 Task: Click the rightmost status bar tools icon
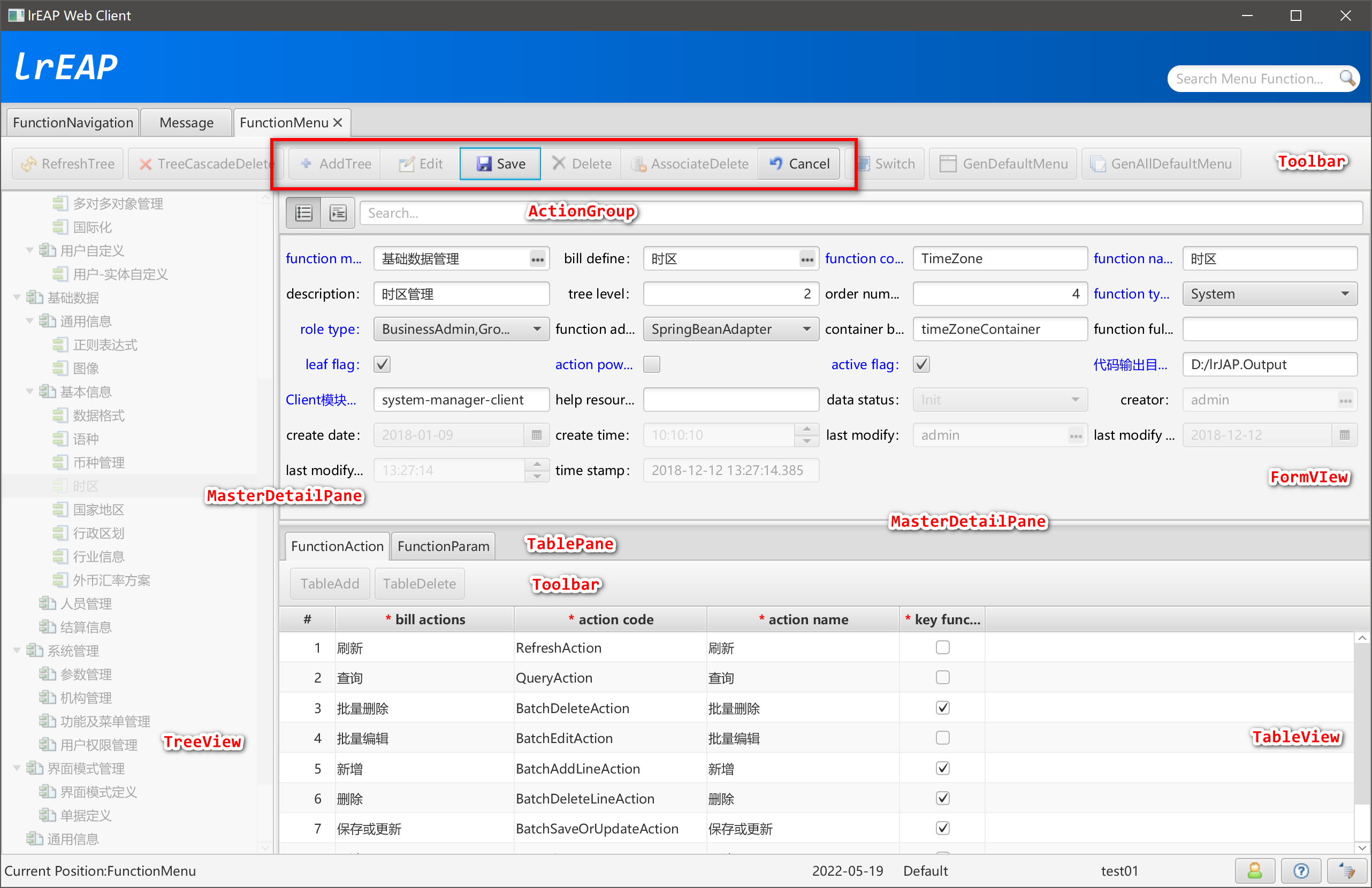(x=1347, y=870)
